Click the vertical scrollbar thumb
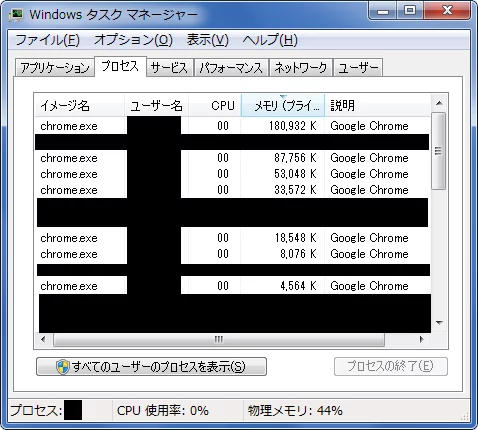The image size is (478, 430). point(438,151)
